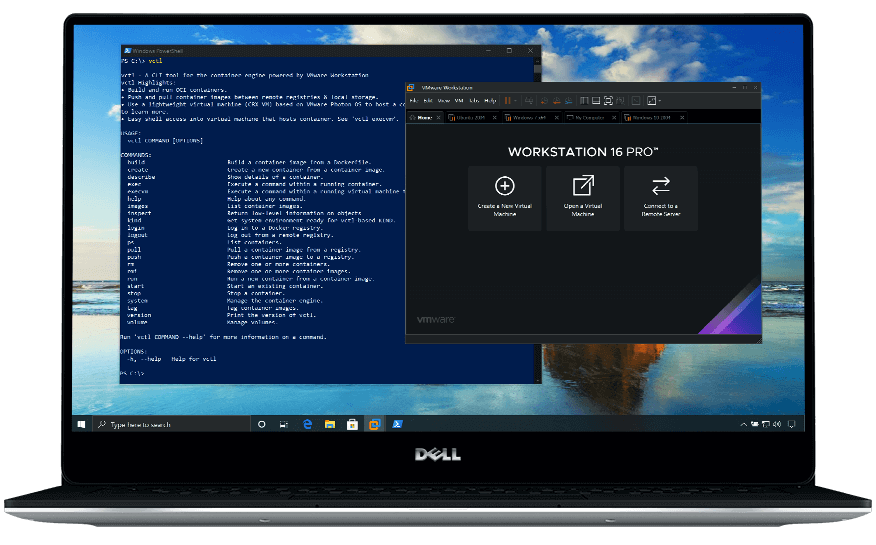Click the PowerShell taskbar icon
Image resolution: width=876 pixels, height=545 pixels.
click(397, 424)
